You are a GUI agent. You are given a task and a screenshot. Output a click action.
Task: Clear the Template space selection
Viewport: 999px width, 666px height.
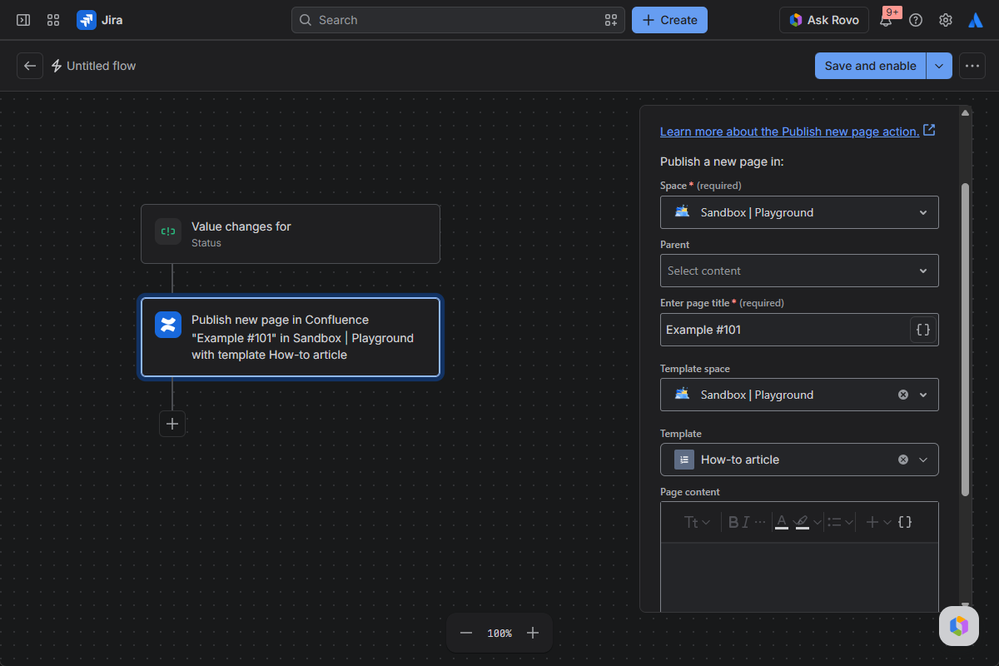(x=903, y=395)
